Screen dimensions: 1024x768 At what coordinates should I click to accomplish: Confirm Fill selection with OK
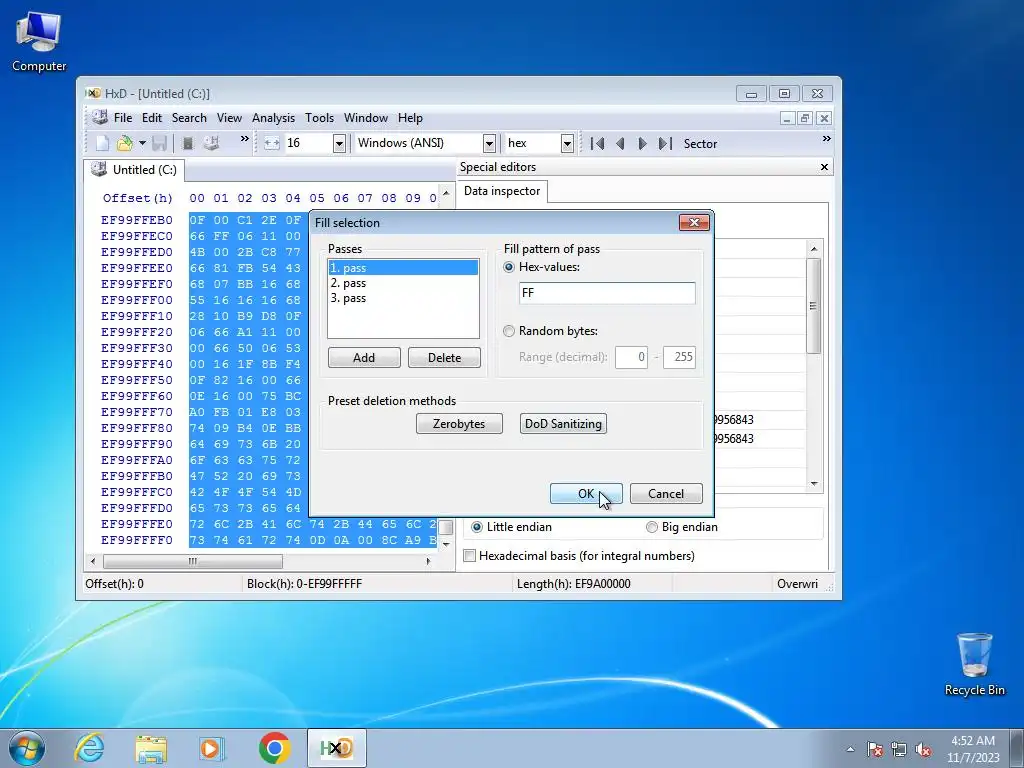tap(586, 494)
